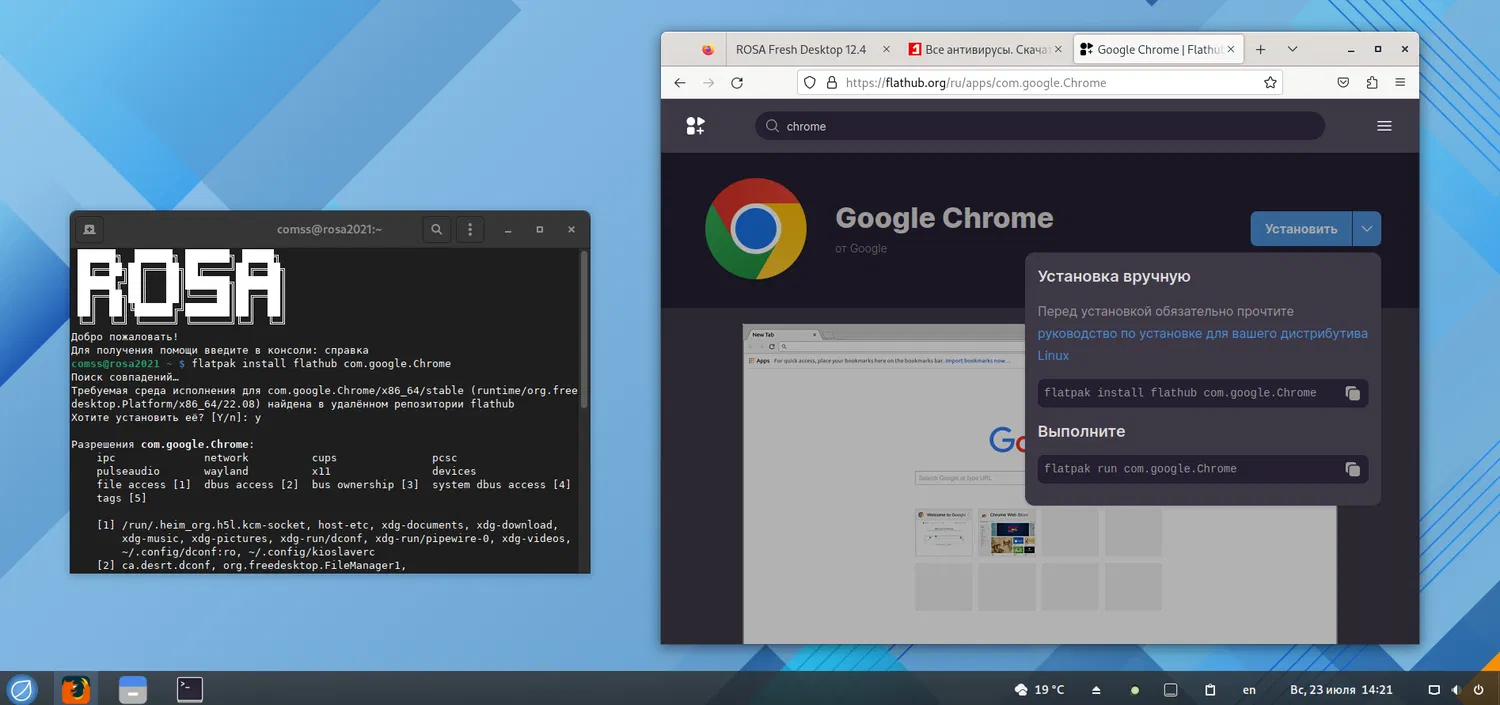Open tracking protection shield in address bar

811,83
